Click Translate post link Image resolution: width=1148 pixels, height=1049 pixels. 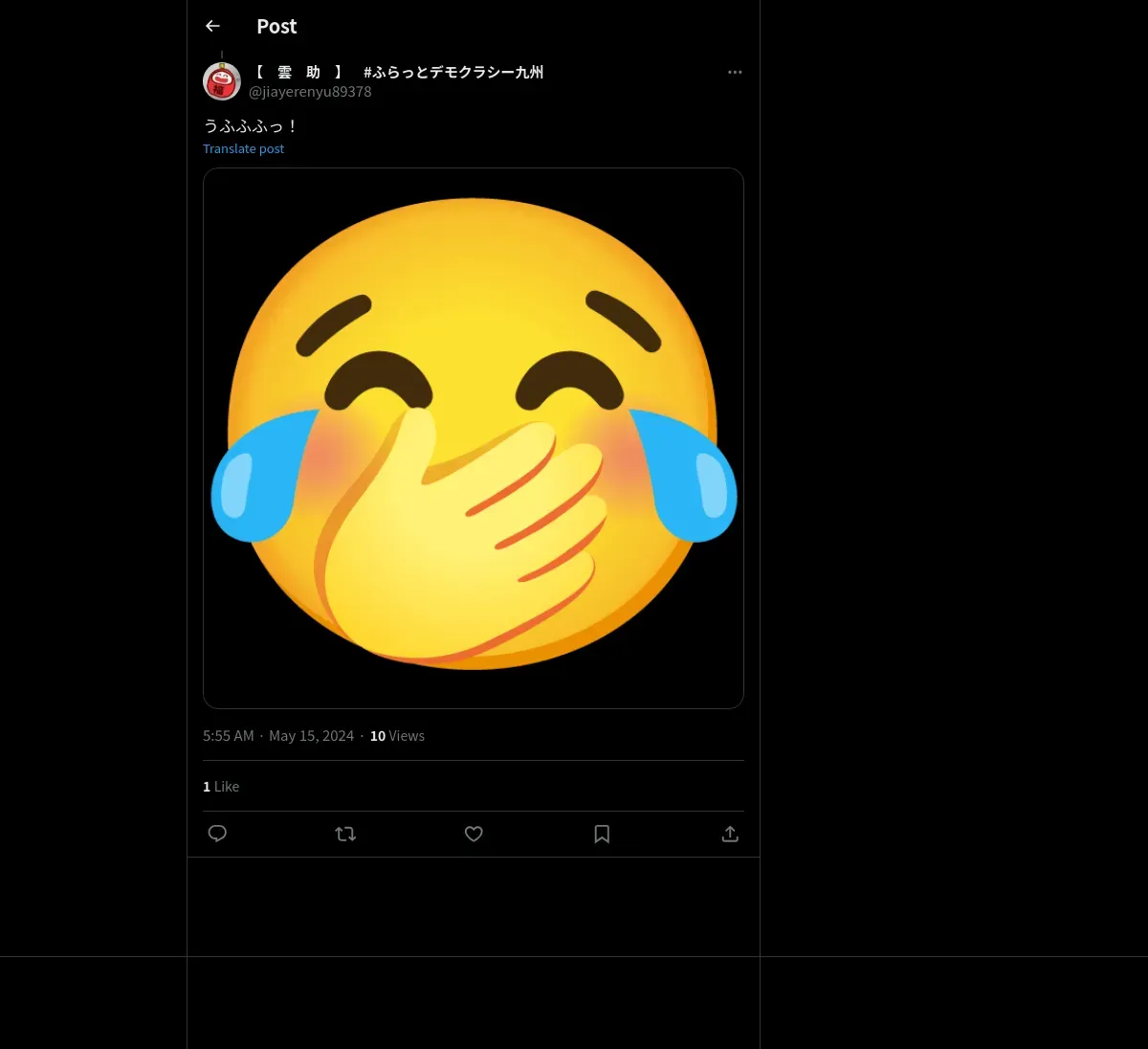click(x=243, y=149)
